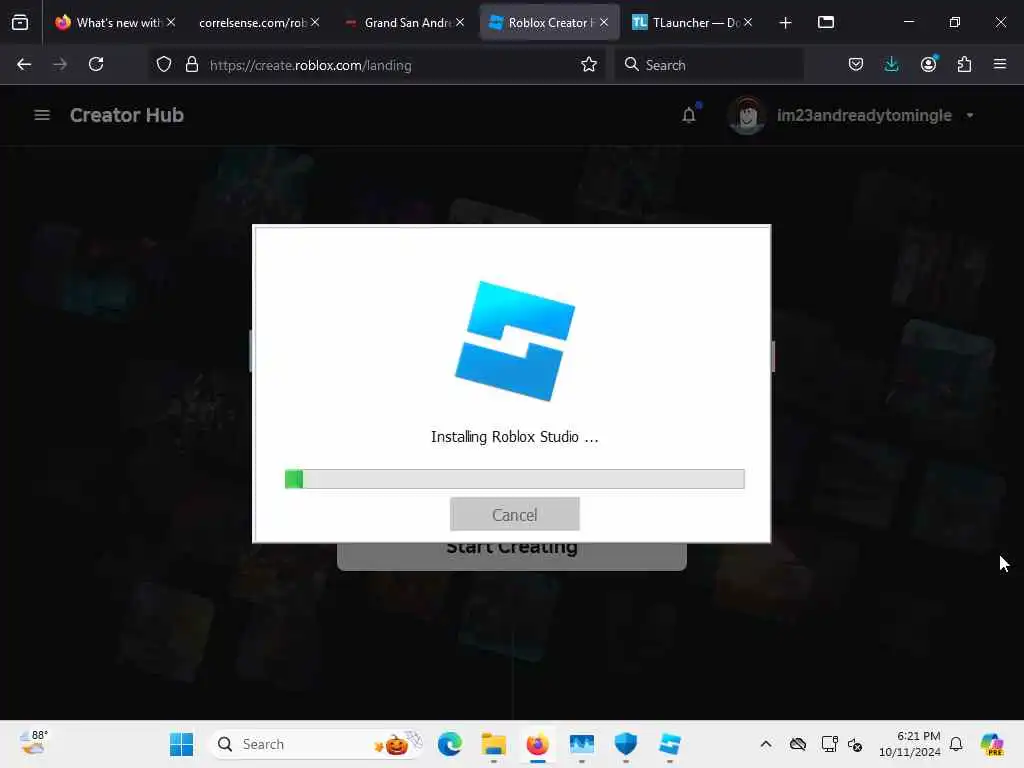Click the Creator Hub title
Screen dimensions: 1024x768
pyautogui.click(x=127, y=115)
